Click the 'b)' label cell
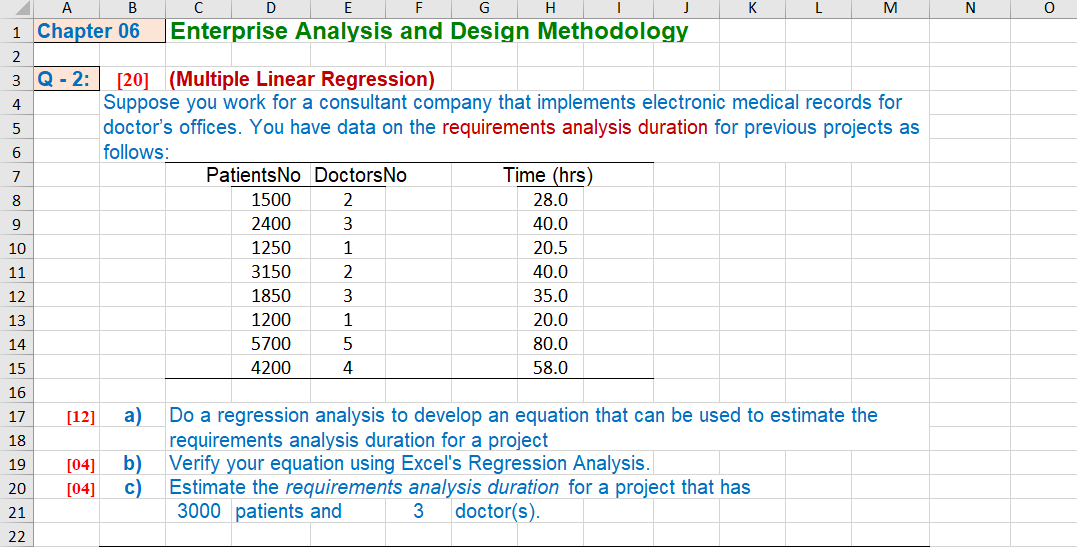Screen dimensions: 1077x547 pyautogui.click(x=133, y=464)
